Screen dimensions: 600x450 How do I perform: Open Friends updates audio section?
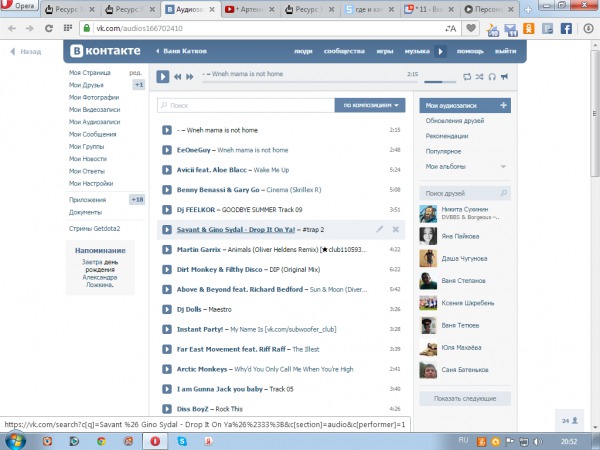click(455, 121)
